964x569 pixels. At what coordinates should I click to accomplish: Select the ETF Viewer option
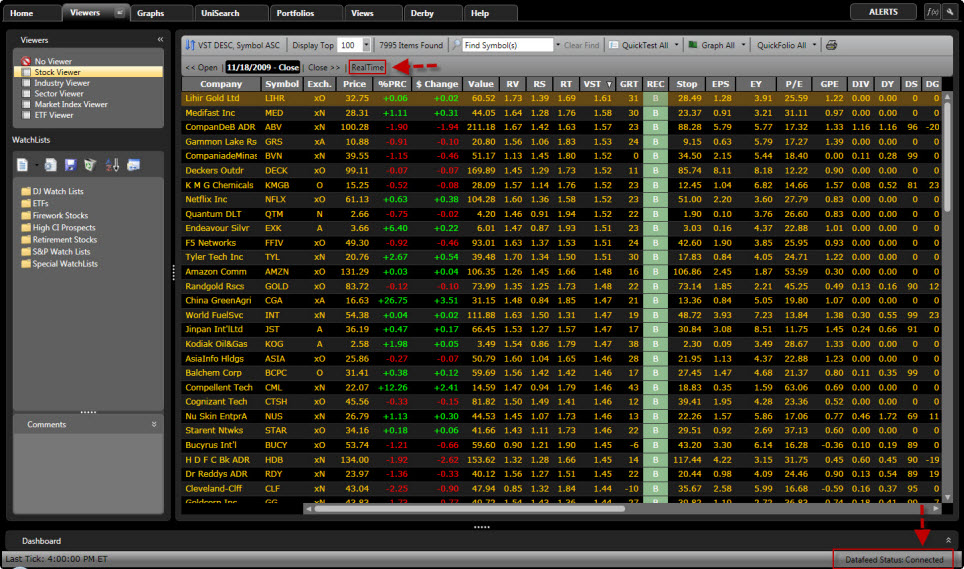54,115
